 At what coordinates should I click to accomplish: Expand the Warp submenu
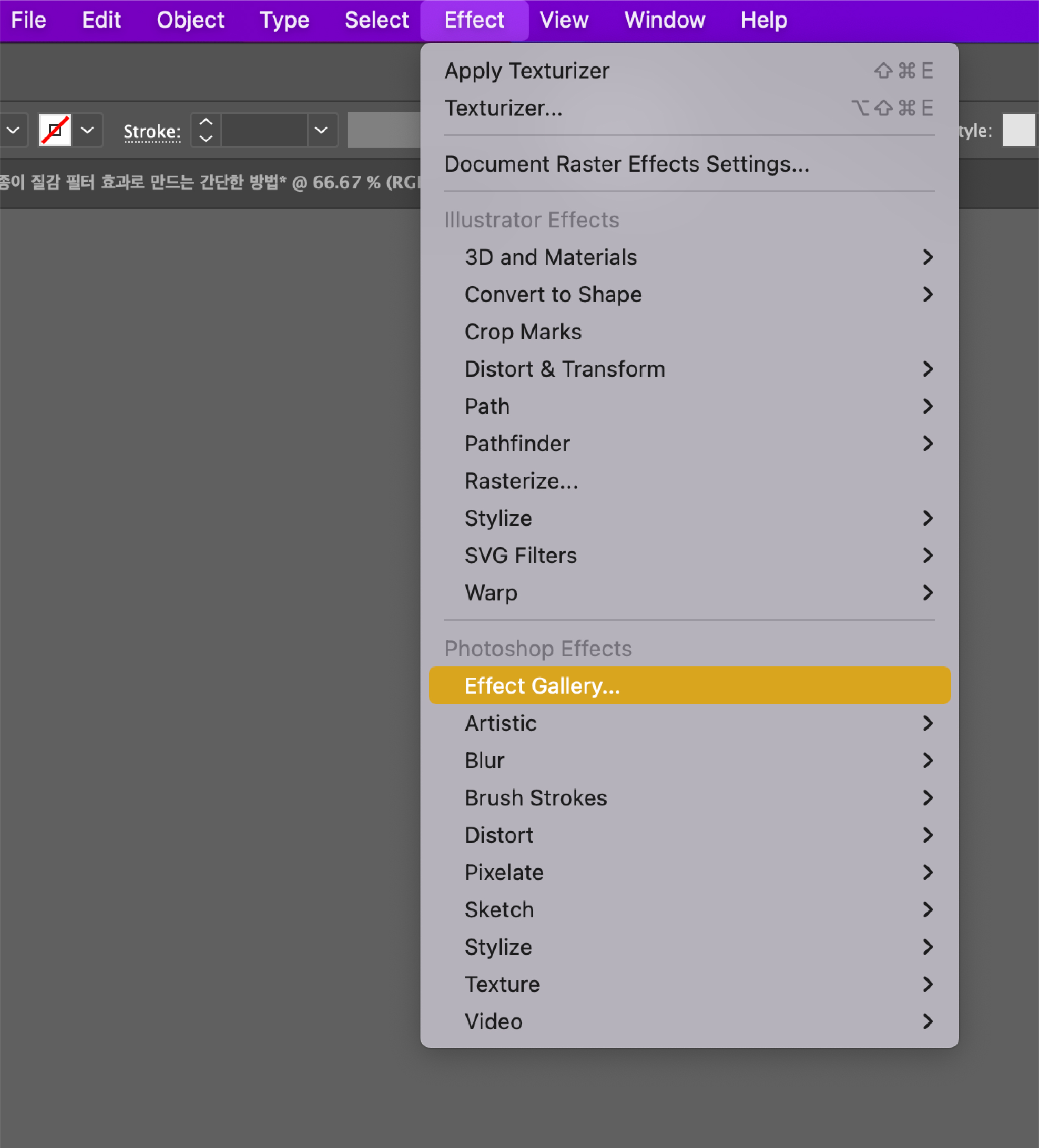(x=689, y=594)
